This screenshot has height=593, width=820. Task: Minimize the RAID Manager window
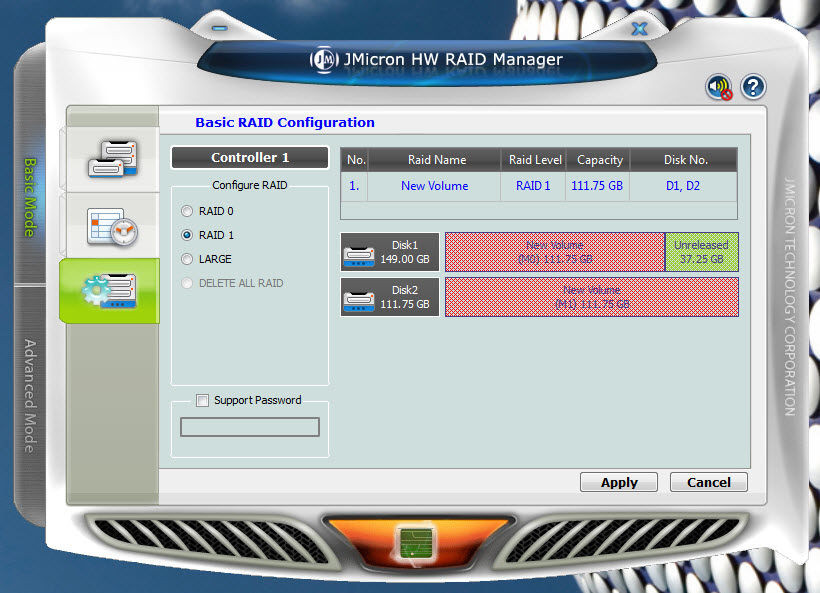[220, 28]
